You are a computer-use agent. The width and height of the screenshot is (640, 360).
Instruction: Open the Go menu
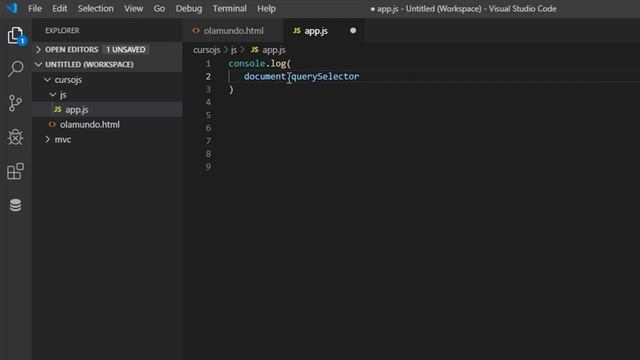pyautogui.click(x=159, y=9)
